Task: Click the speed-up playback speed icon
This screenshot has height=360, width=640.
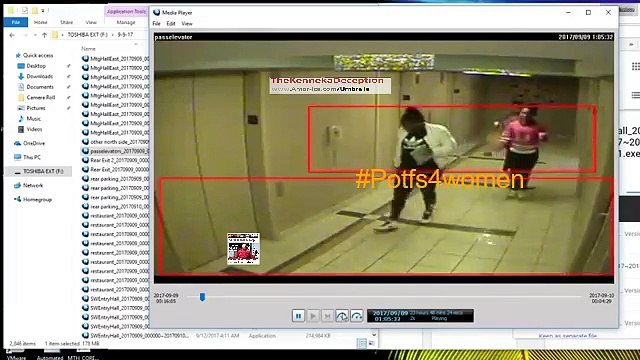Action: tap(356, 316)
